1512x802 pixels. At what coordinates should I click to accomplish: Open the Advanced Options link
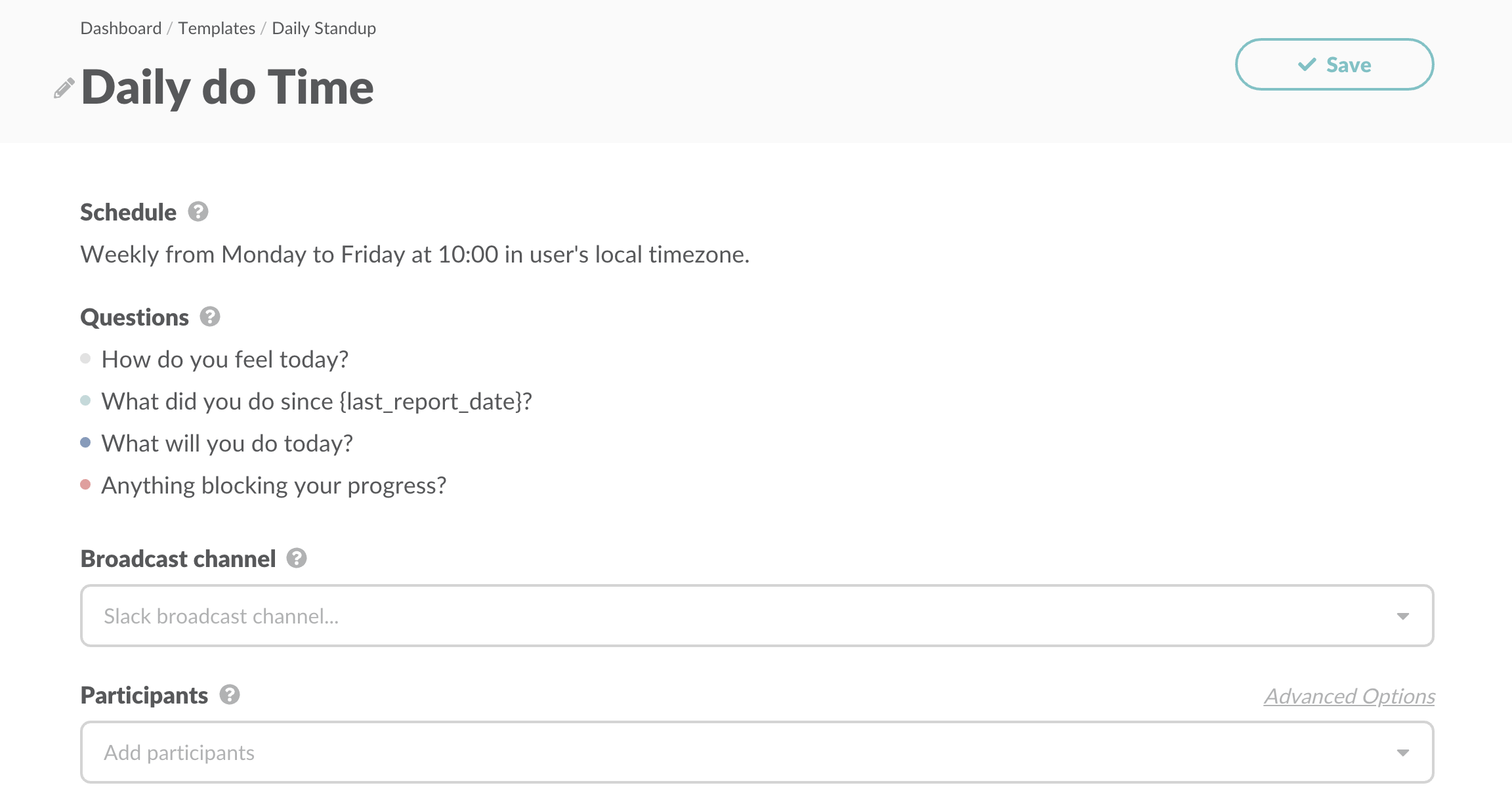(x=1349, y=696)
